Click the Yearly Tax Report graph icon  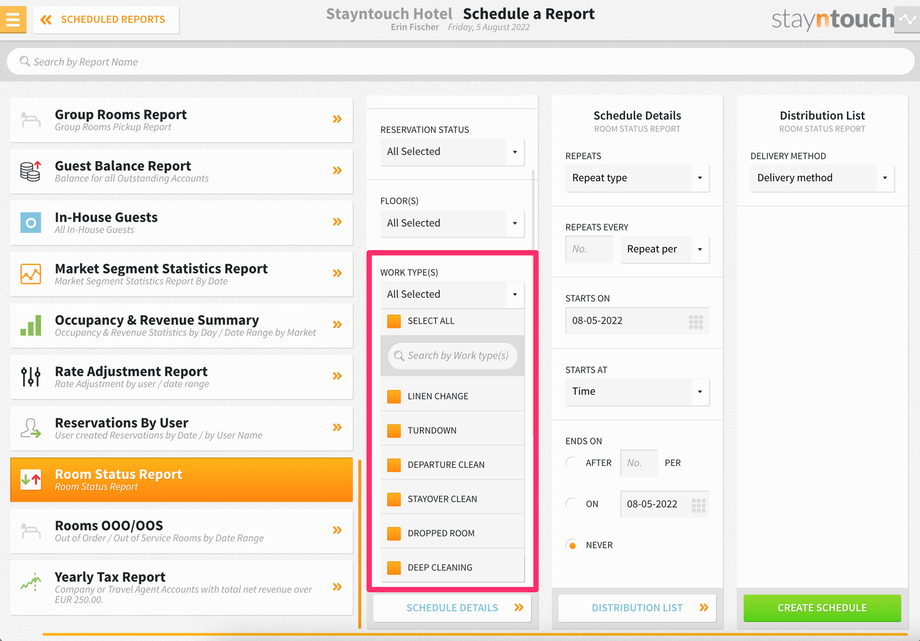pos(31,582)
